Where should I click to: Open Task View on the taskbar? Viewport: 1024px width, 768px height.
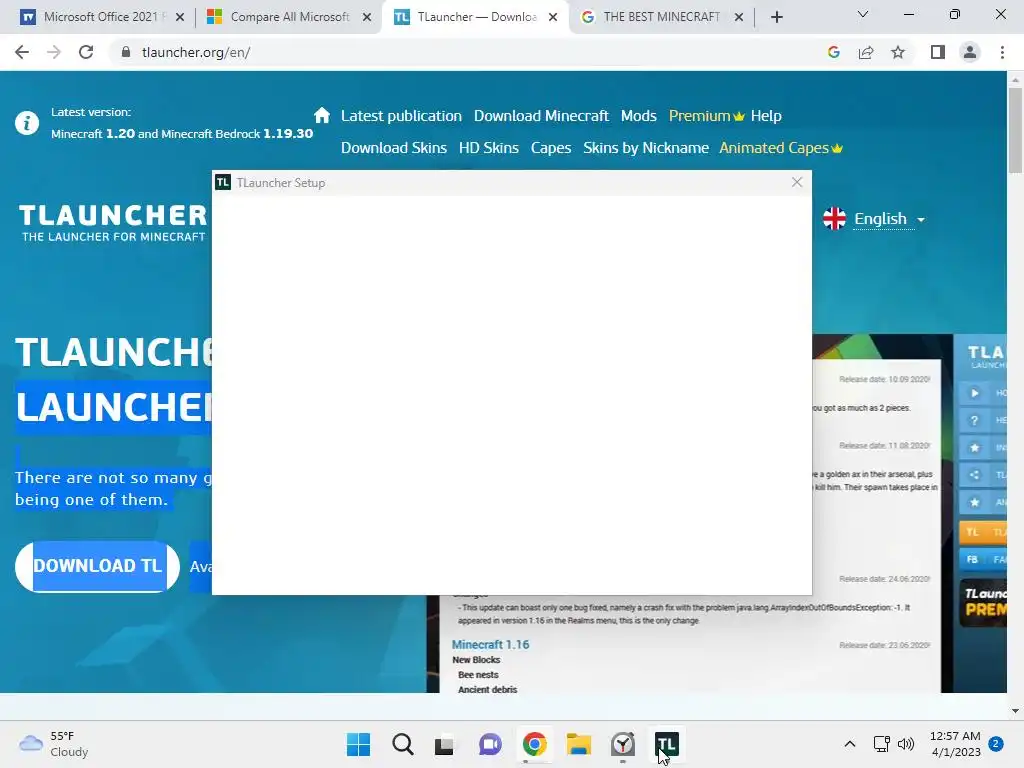coord(445,744)
